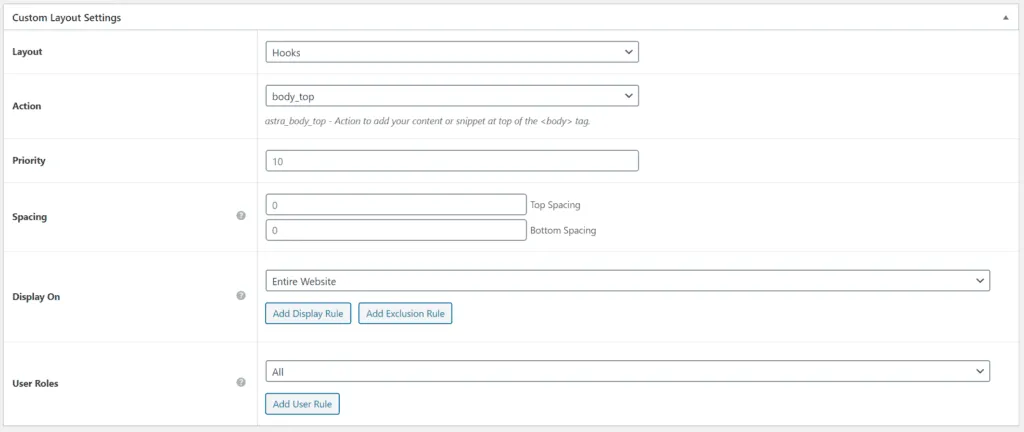Click the User Roles row label
The image size is (1024, 432).
click(35, 384)
